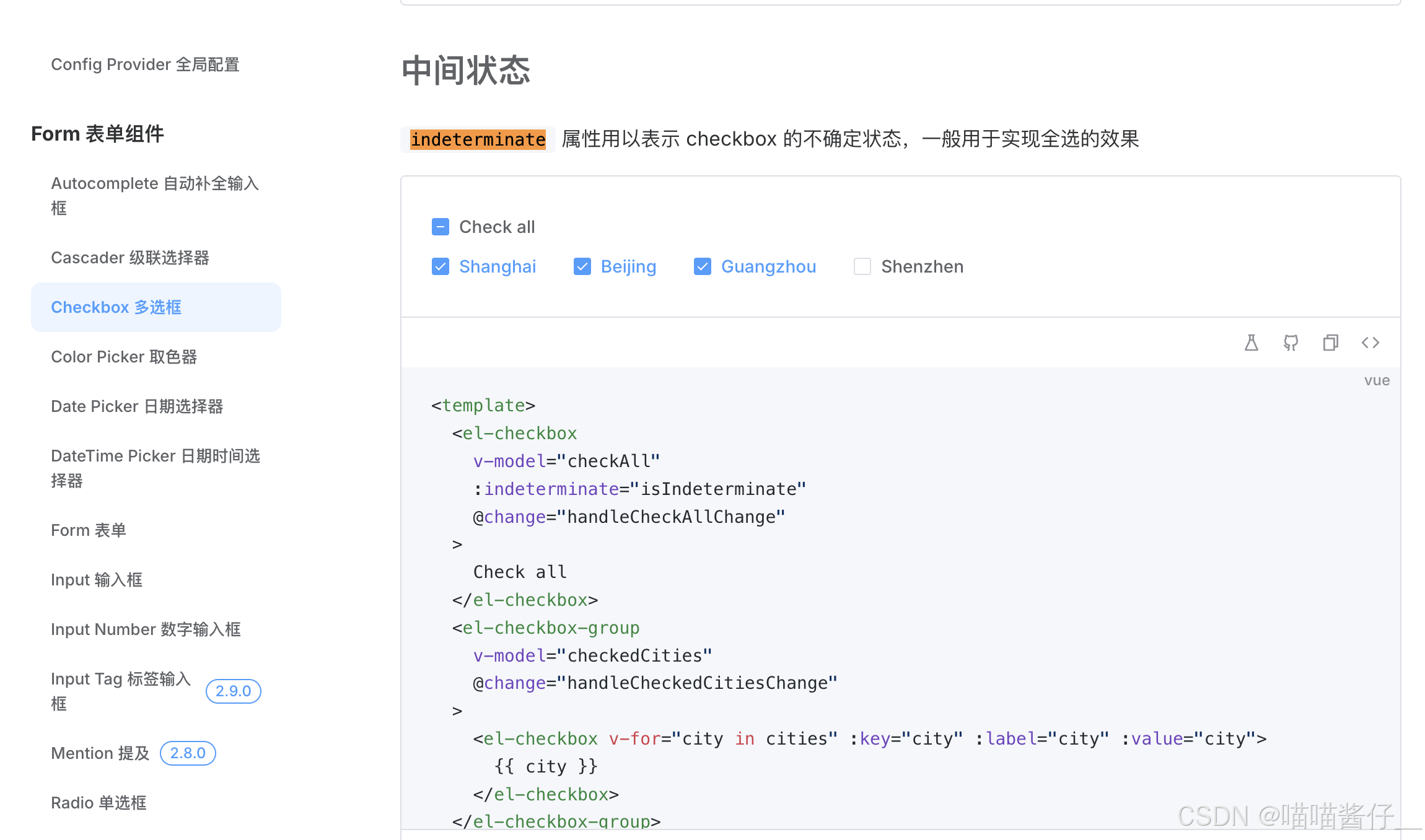
Task: Copy code with the copy icon
Action: pos(1330,343)
